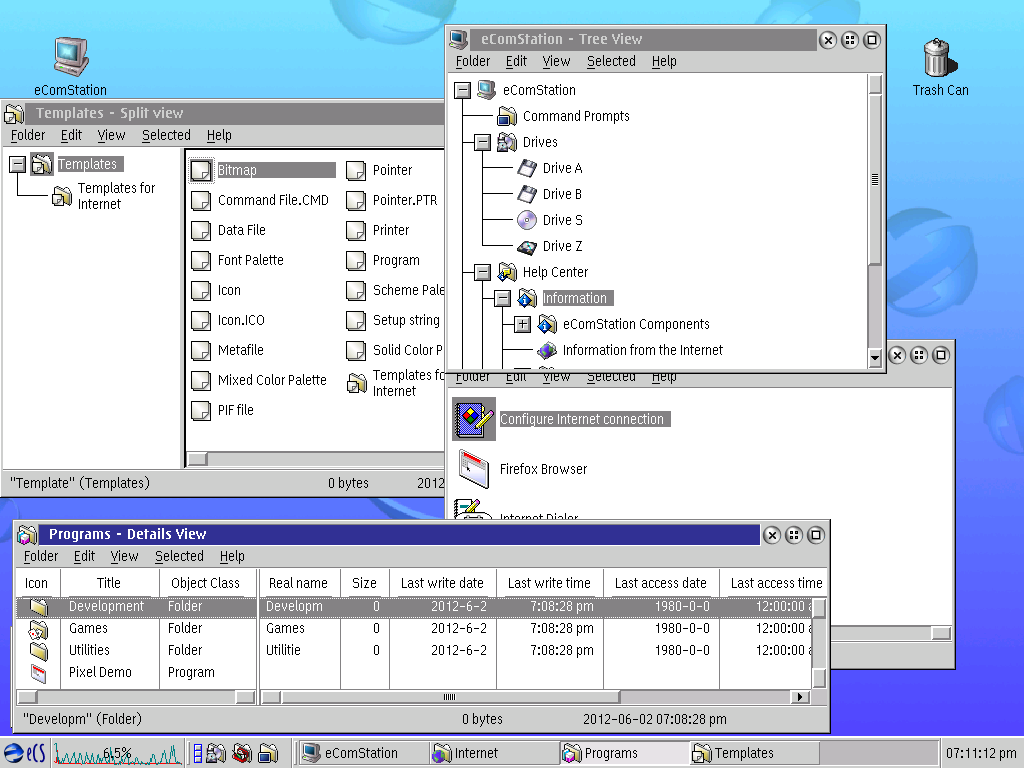1024x768 pixels.
Task: Click the Object Class column header
Action: point(206,583)
